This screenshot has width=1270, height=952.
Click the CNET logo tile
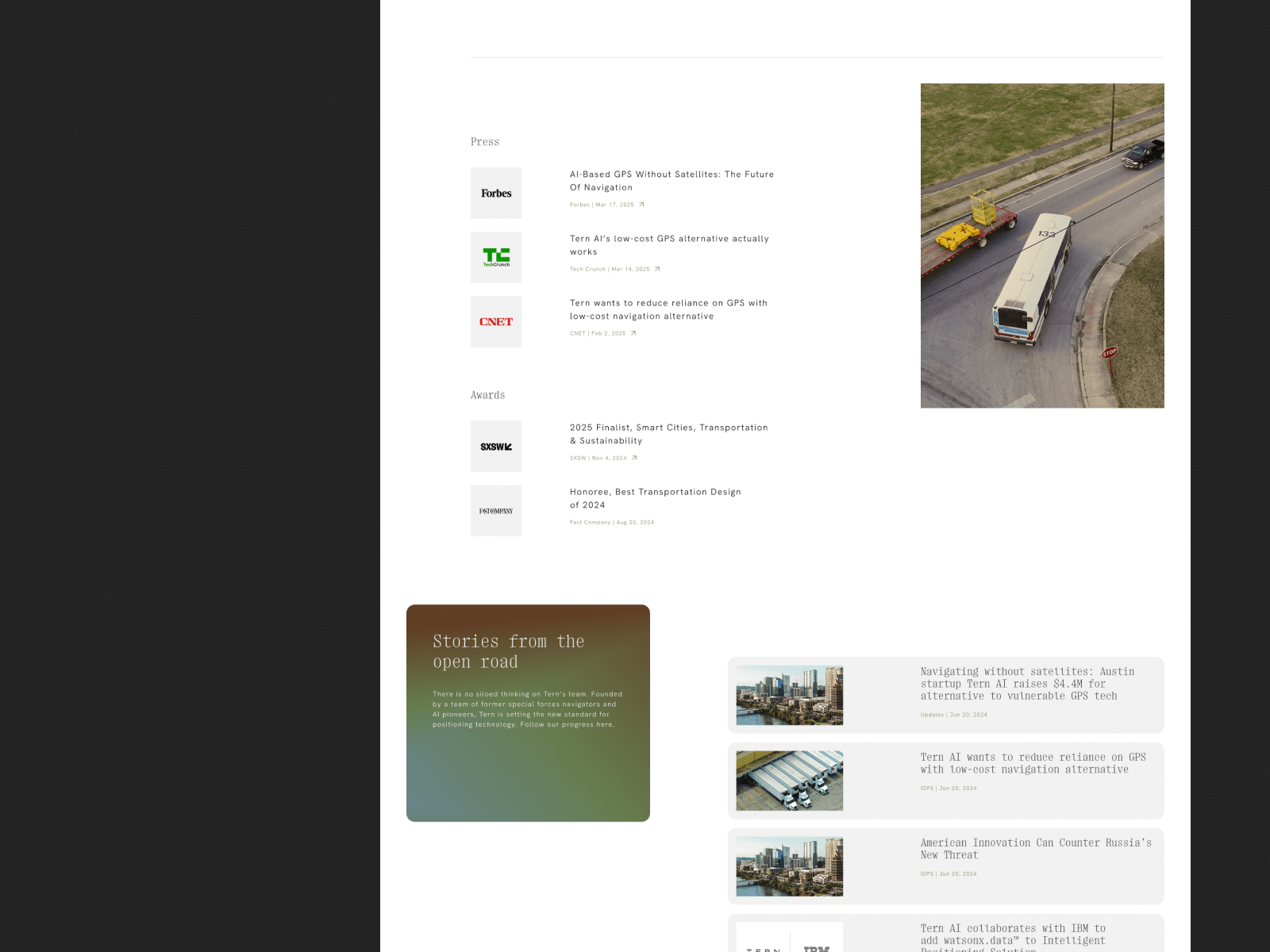496,321
